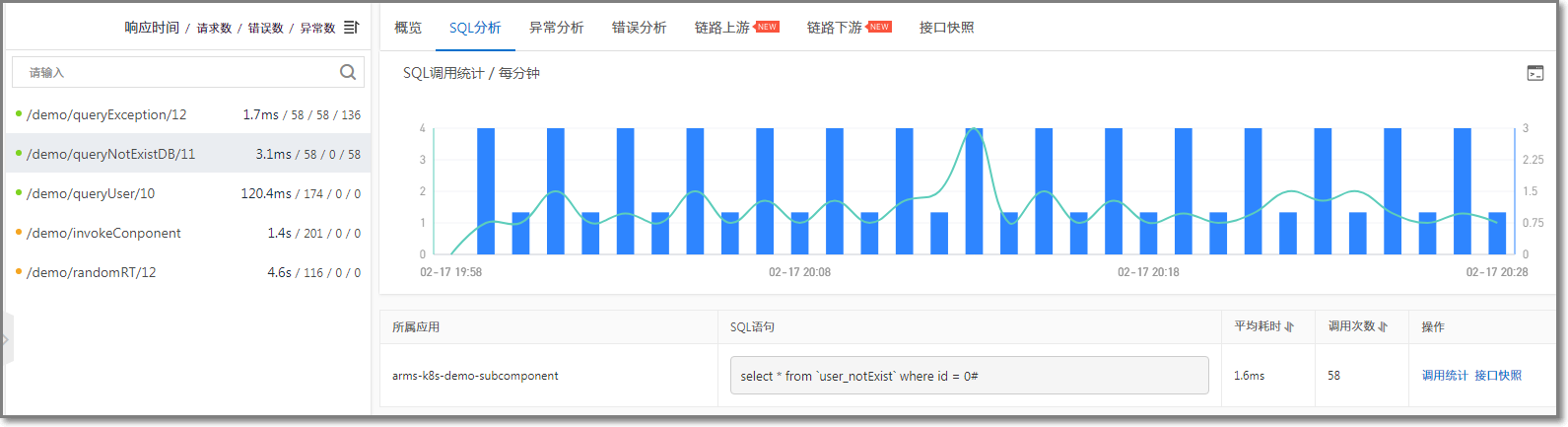This screenshot has width=1568, height=427.
Task: Click 请求数 sort label
Action: (214, 28)
